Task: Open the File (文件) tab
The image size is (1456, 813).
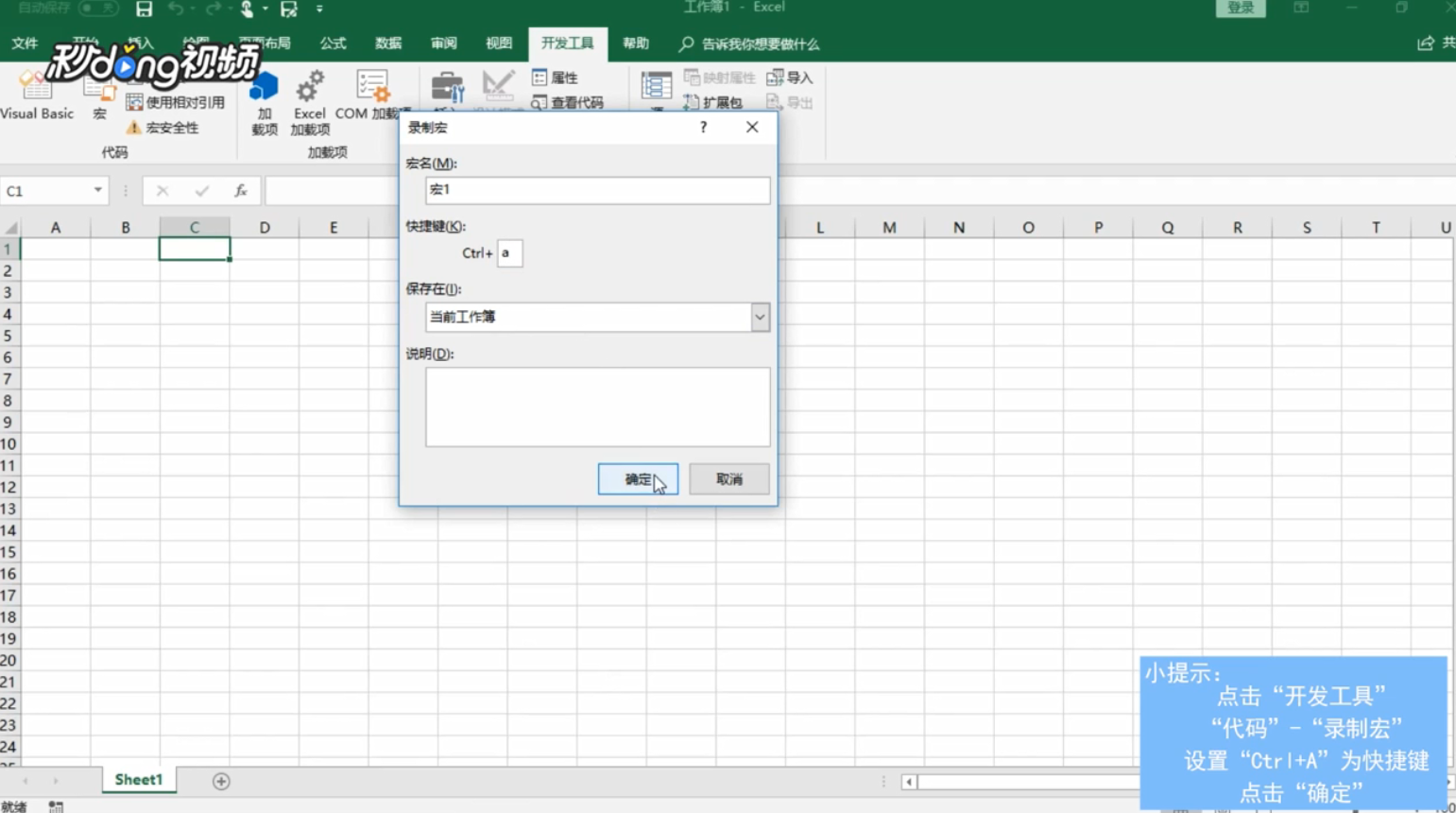Action: [x=25, y=43]
